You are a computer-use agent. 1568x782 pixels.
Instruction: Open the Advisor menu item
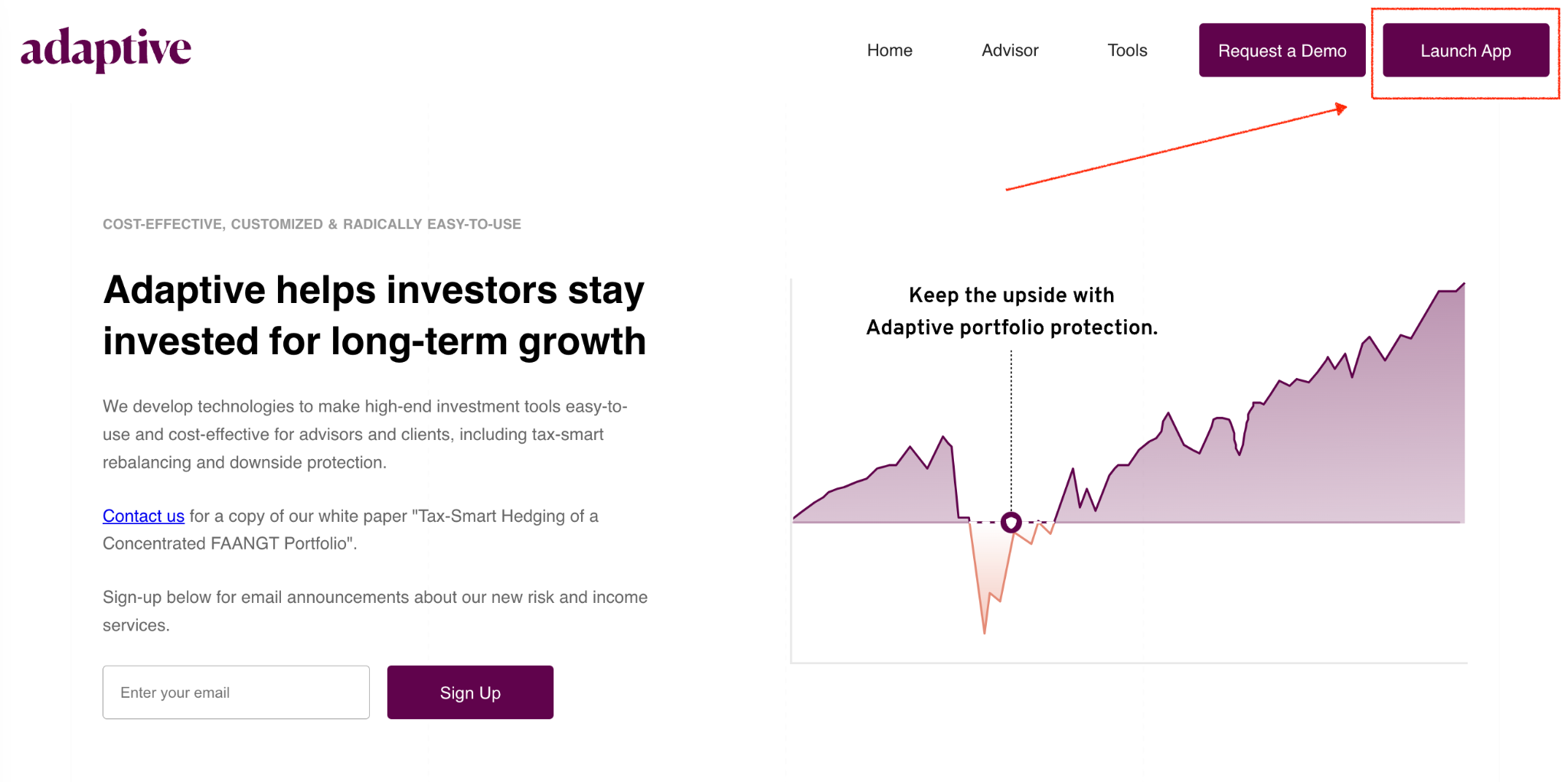coord(1010,51)
